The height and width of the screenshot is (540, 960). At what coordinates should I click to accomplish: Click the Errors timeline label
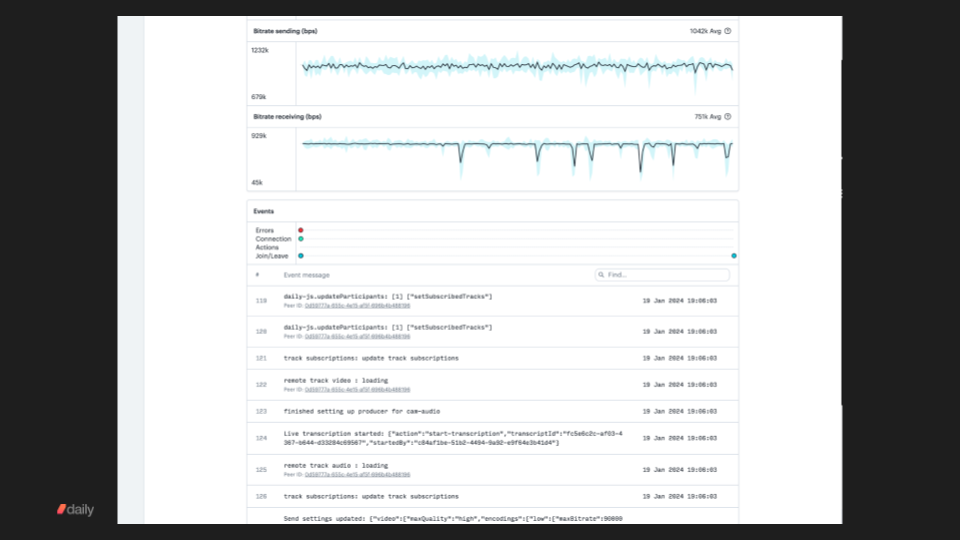click(x=264, y=230)
